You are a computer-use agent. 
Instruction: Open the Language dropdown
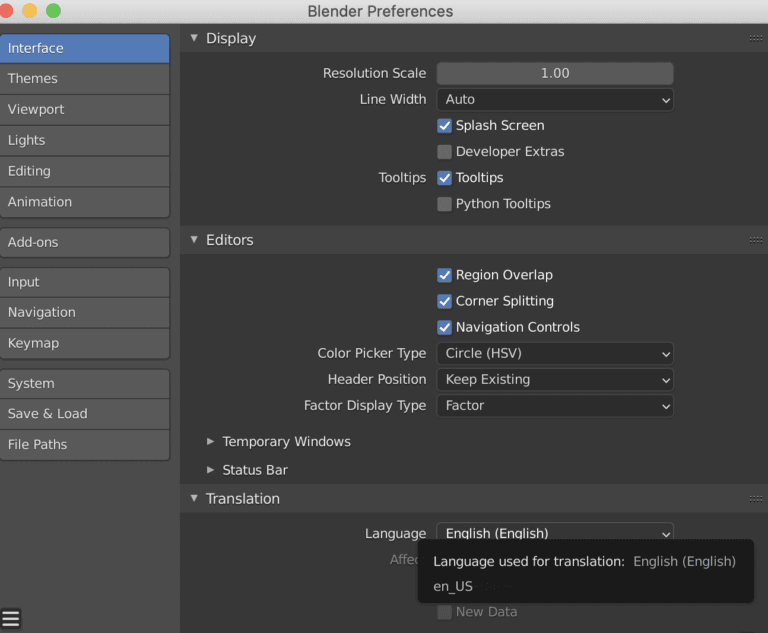tap(555, 532)
